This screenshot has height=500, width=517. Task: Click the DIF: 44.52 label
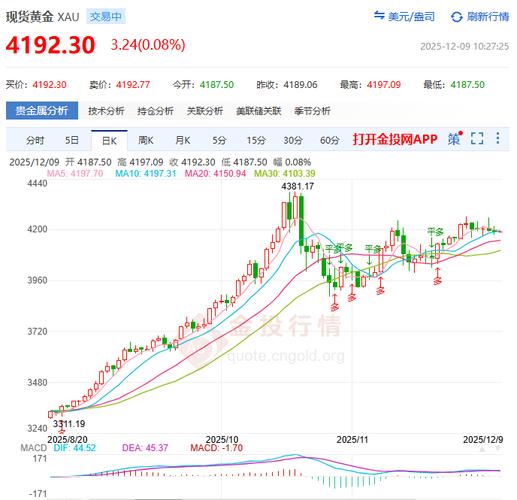(x=75, y=448)
